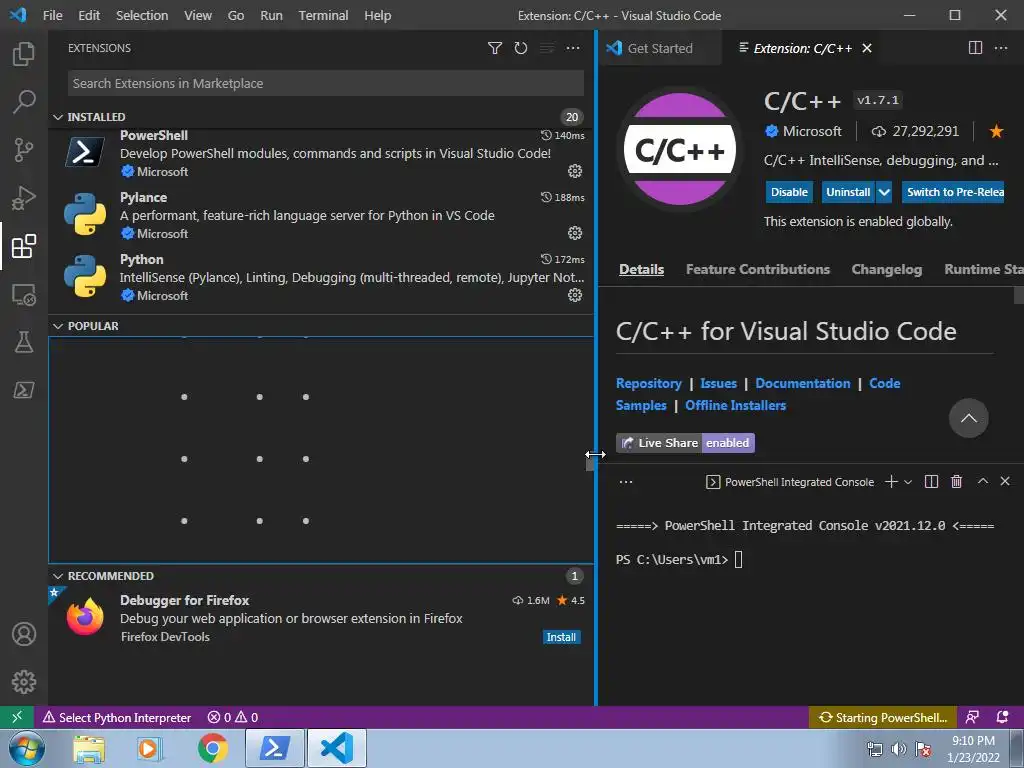Click the Search Extensions in Marketplace field
1024x768 pixels.
pyautogui.click(x=325, y=84)
